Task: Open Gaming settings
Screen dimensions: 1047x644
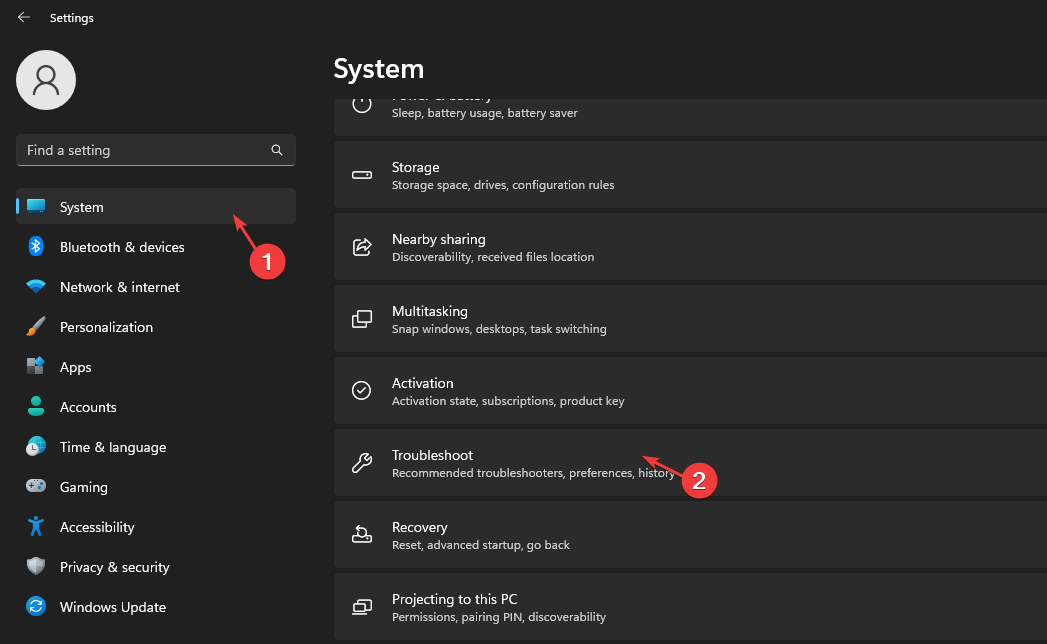Action: (x=156, y=487)
